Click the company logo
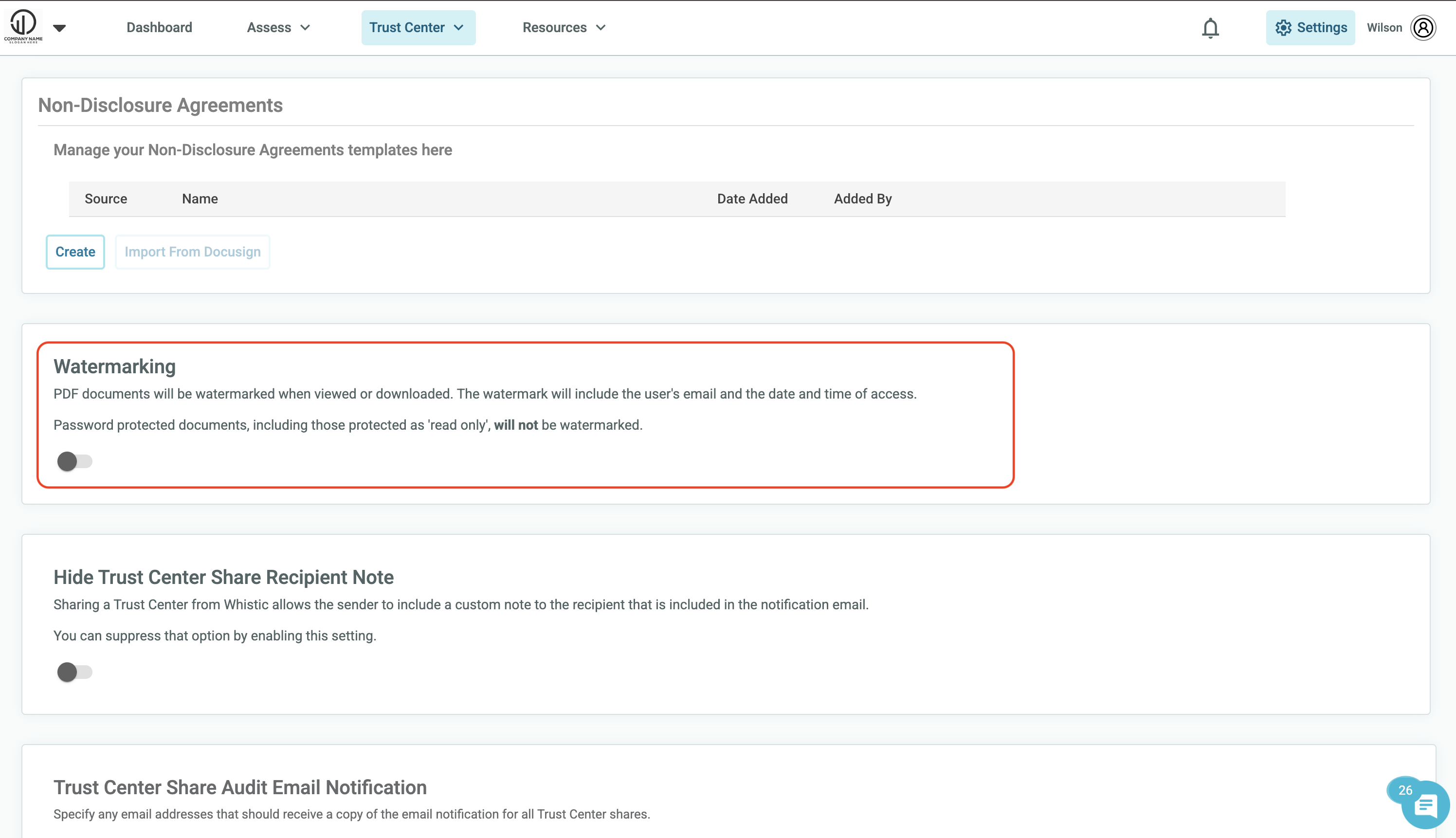 [x=23, y=26]
